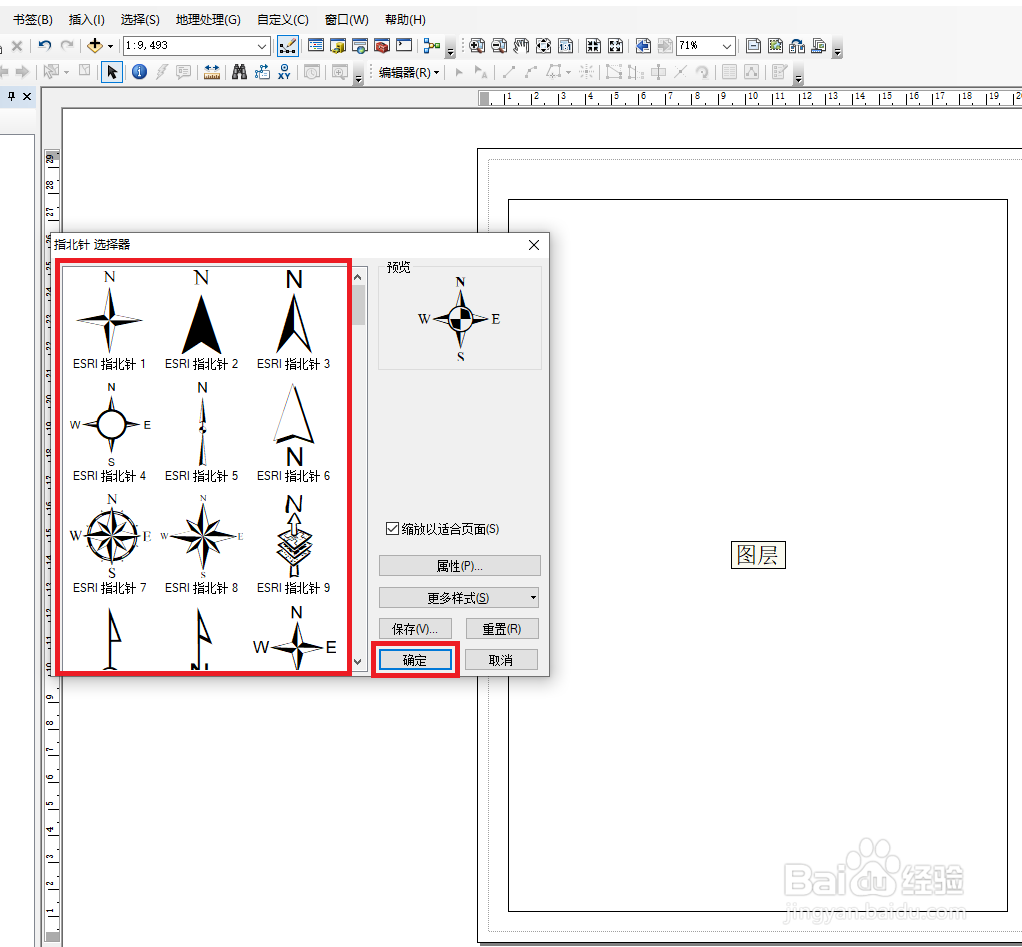Zoom layout to 100% (1:1) icon
The width and height of the screenshot is (1022, 947).
pyautogui.click(x=565, y=46)
